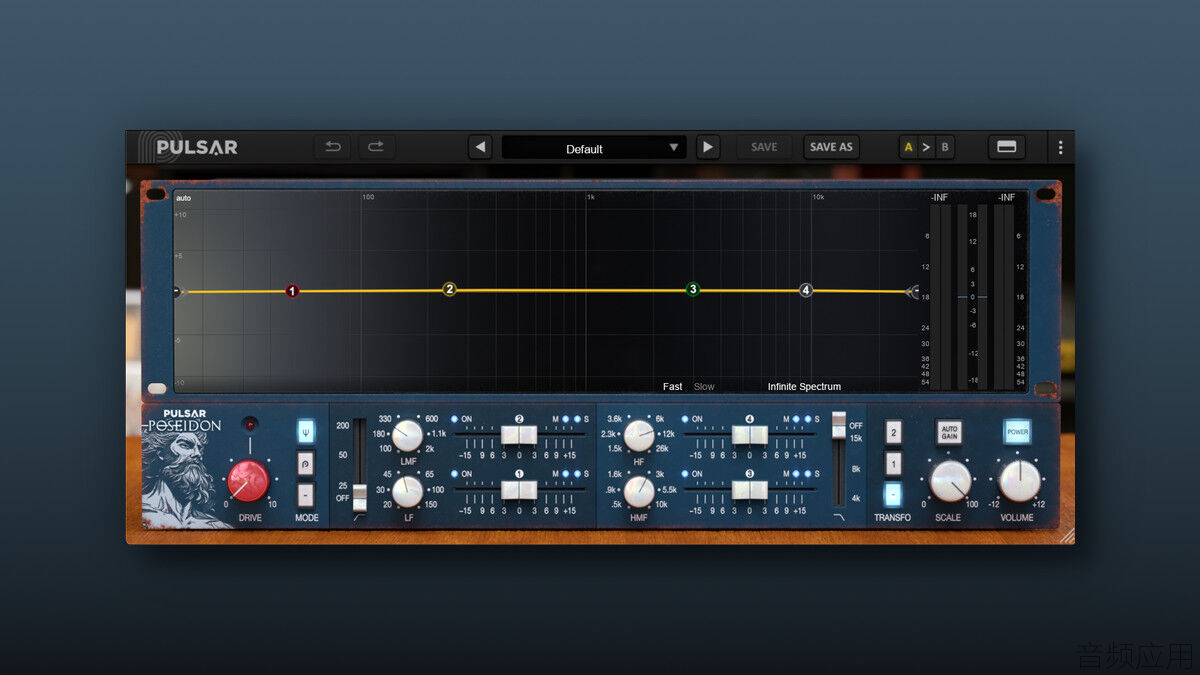Select band 2 node on the EQ curve
This screenshot has height=675, width=1200.
pos(450,290)
